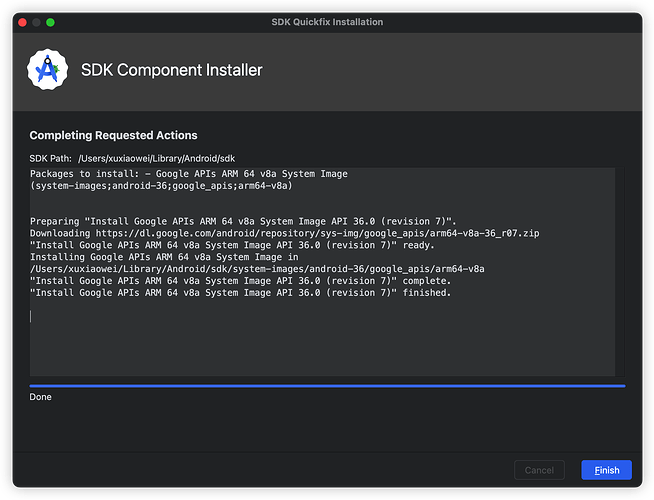Click the blue installation progress bar
The image size is (654, 500).
(327, 385)
